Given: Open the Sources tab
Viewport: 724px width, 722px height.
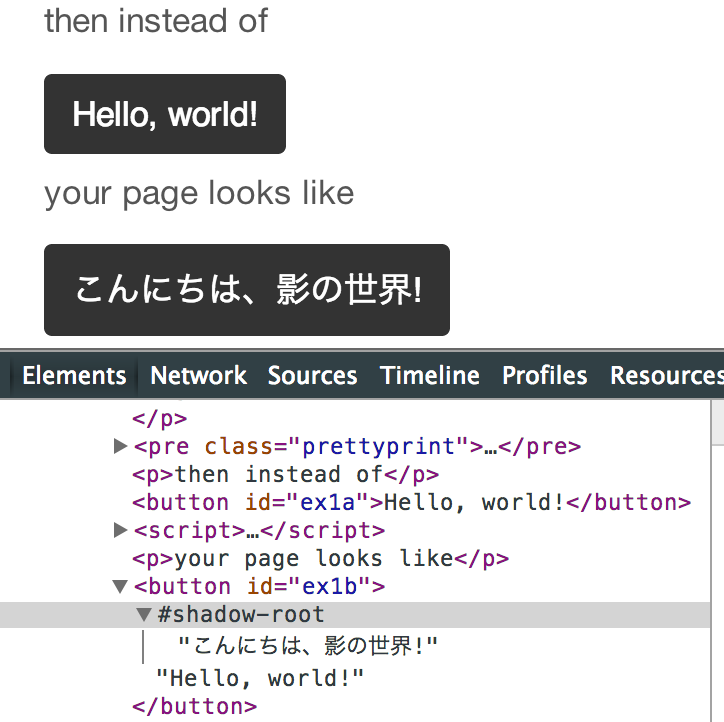Looking at the screenshot, I should 313,375.
